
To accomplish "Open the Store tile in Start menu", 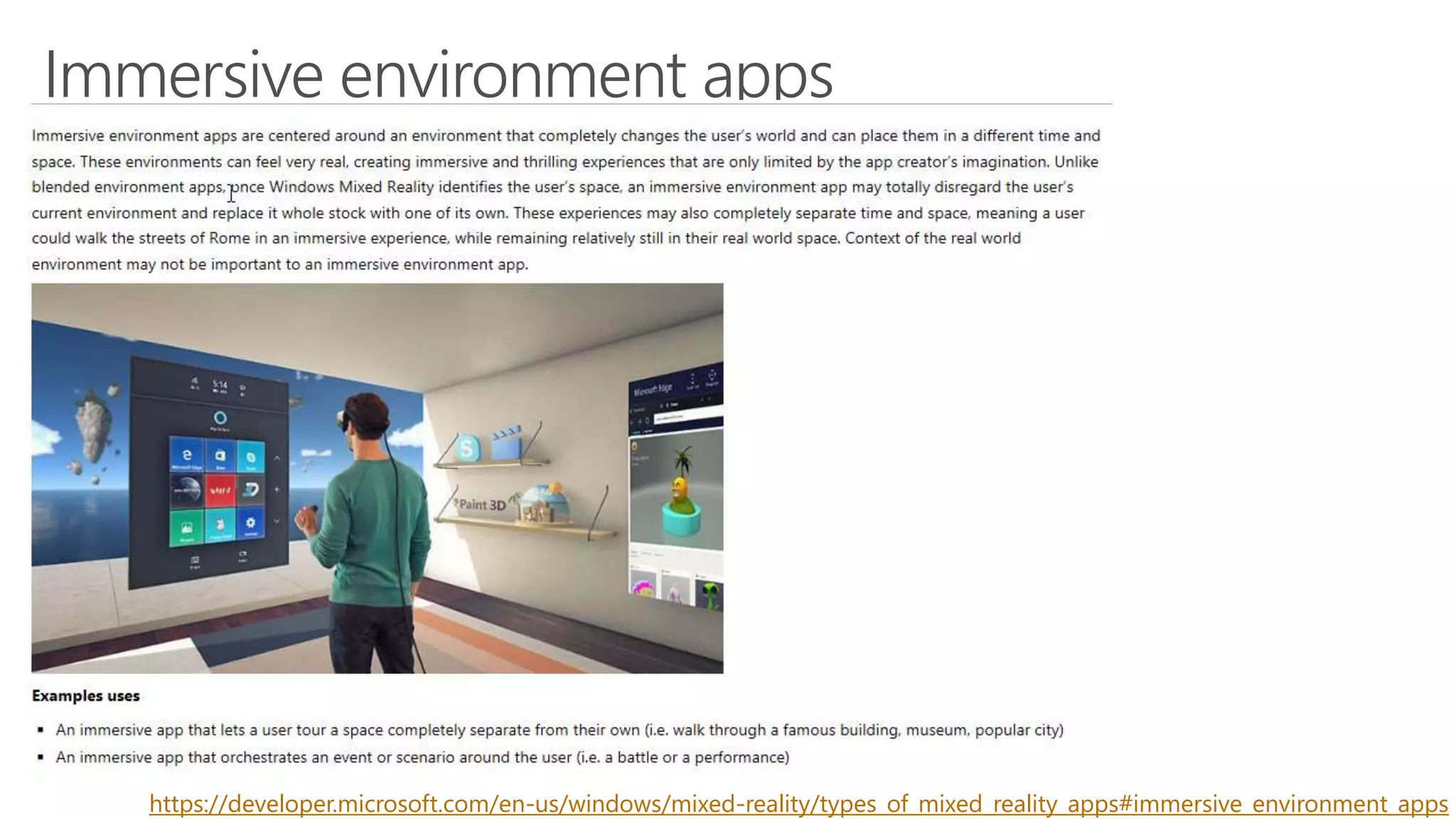I will (220, 456).
